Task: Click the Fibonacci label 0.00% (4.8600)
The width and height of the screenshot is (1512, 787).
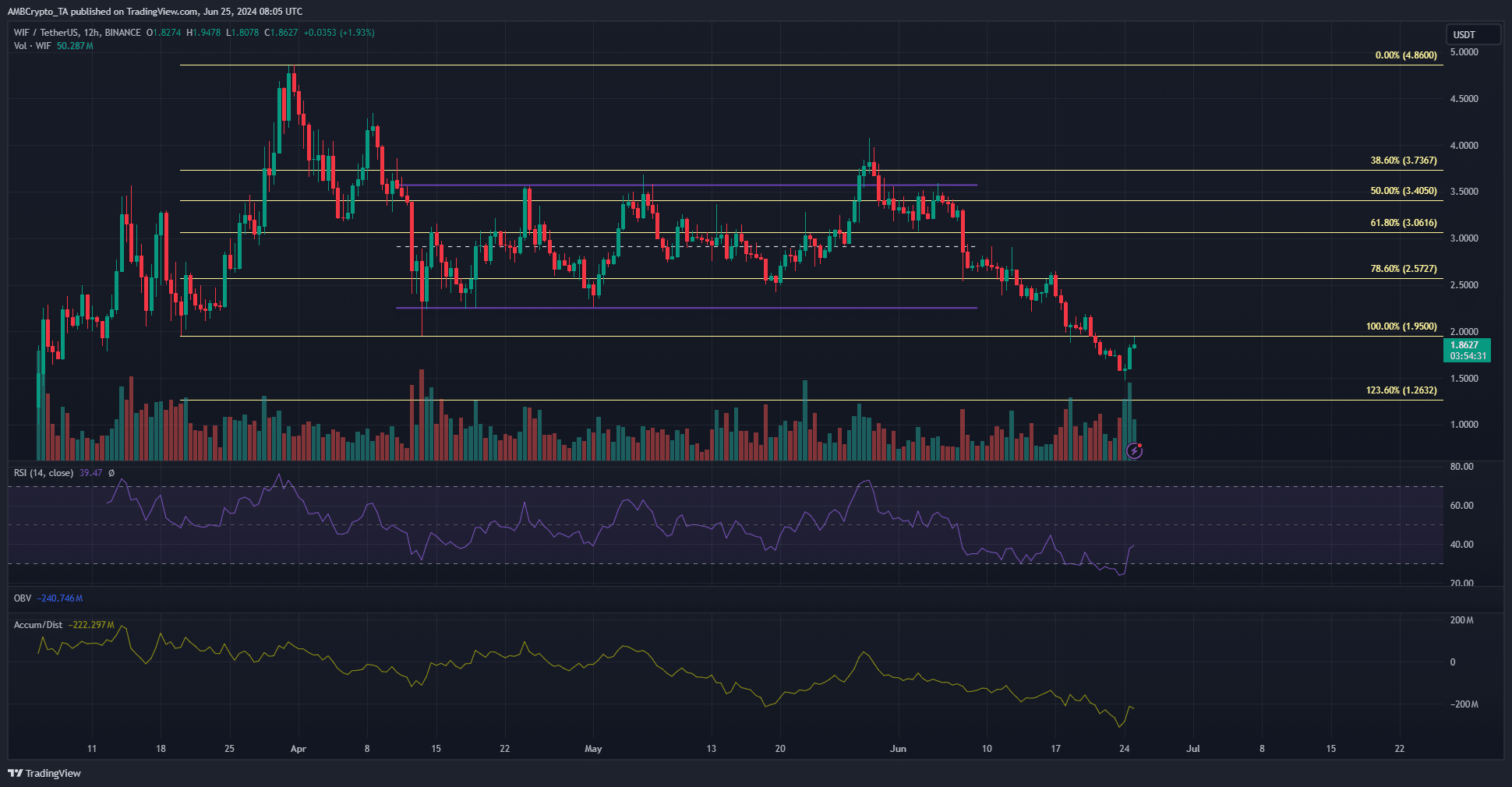Action: [x=1406, y=56]
